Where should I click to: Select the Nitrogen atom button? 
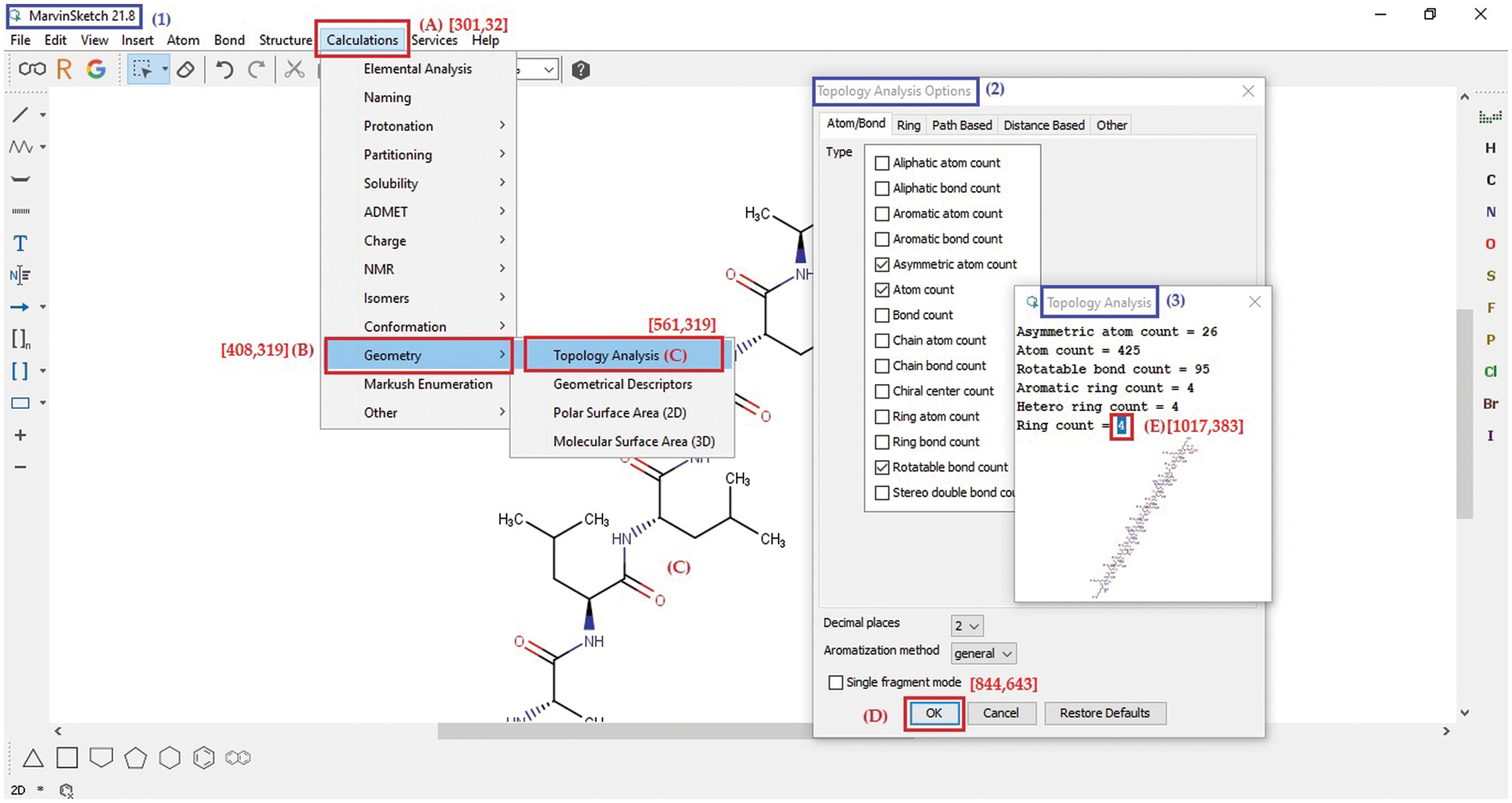[1490, 212]
